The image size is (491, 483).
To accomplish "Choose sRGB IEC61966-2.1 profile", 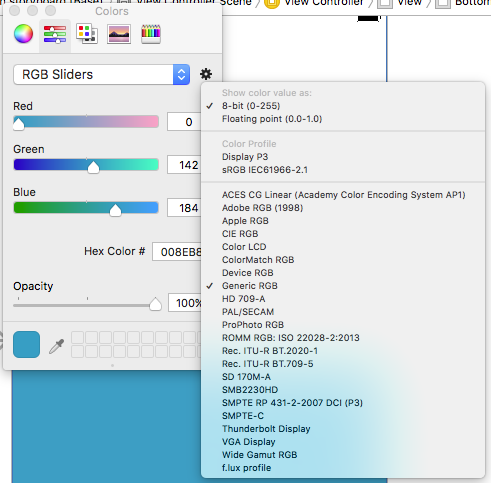I will [343, 170].
